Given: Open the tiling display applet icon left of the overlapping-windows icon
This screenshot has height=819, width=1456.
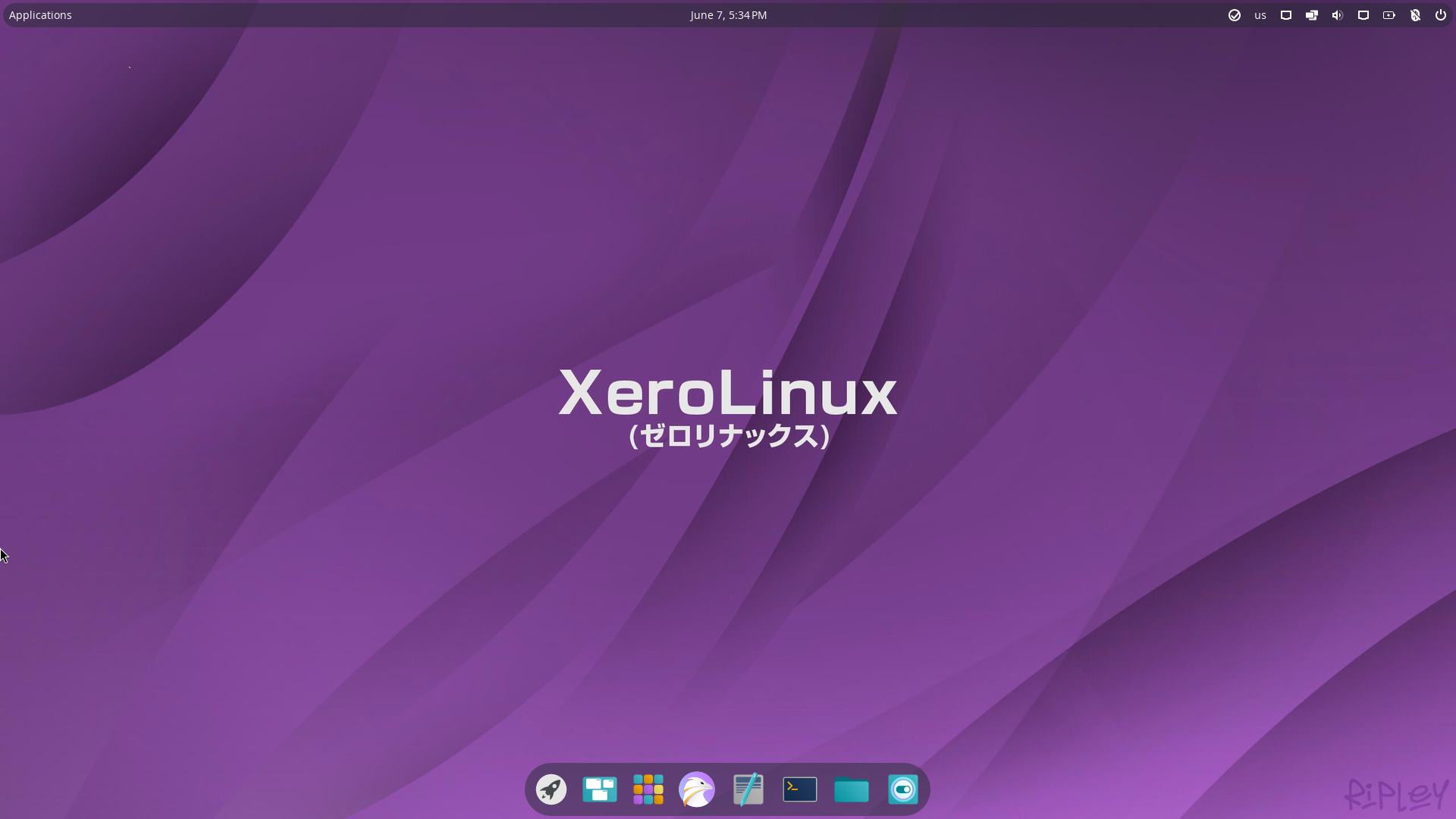Looking at the screenshot, I should coord(1286,15).
